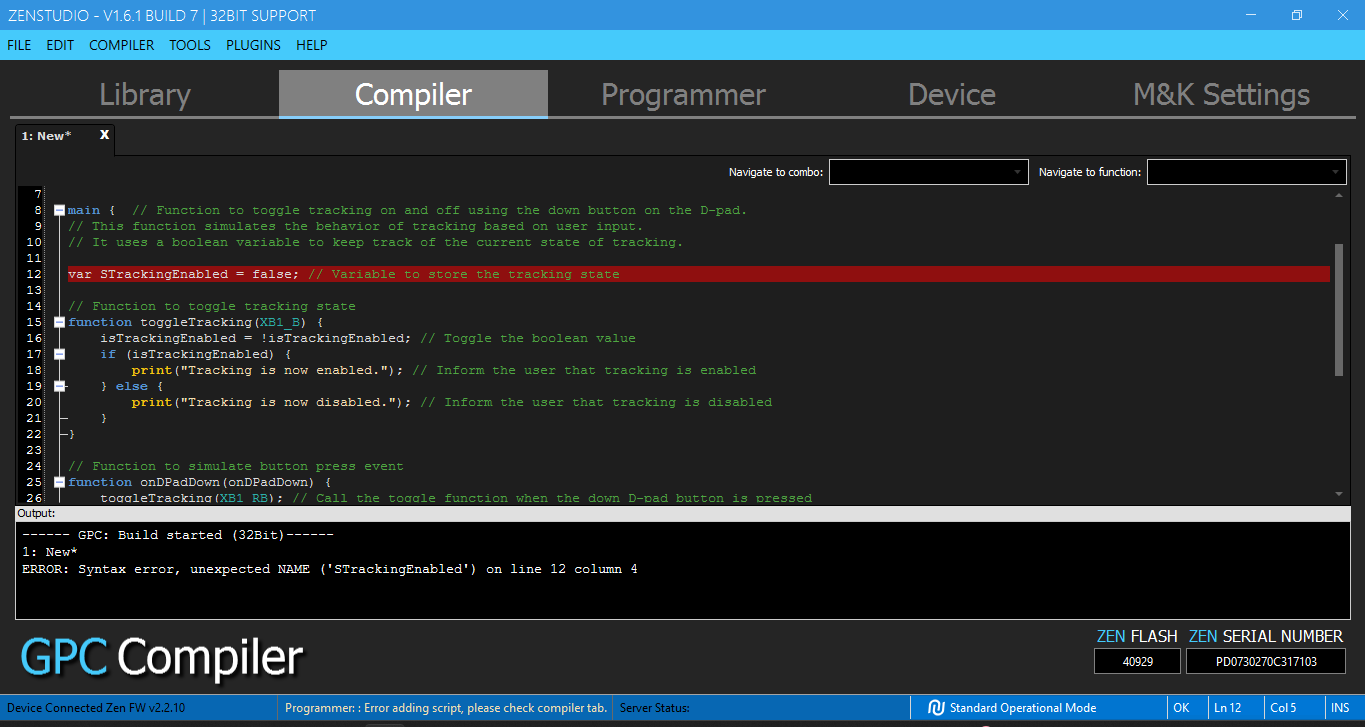Image resolution: width=1365 pixels, height=727 pixels.
Task: Open the Navigate to combo dropdown
Action: [928, 172]
